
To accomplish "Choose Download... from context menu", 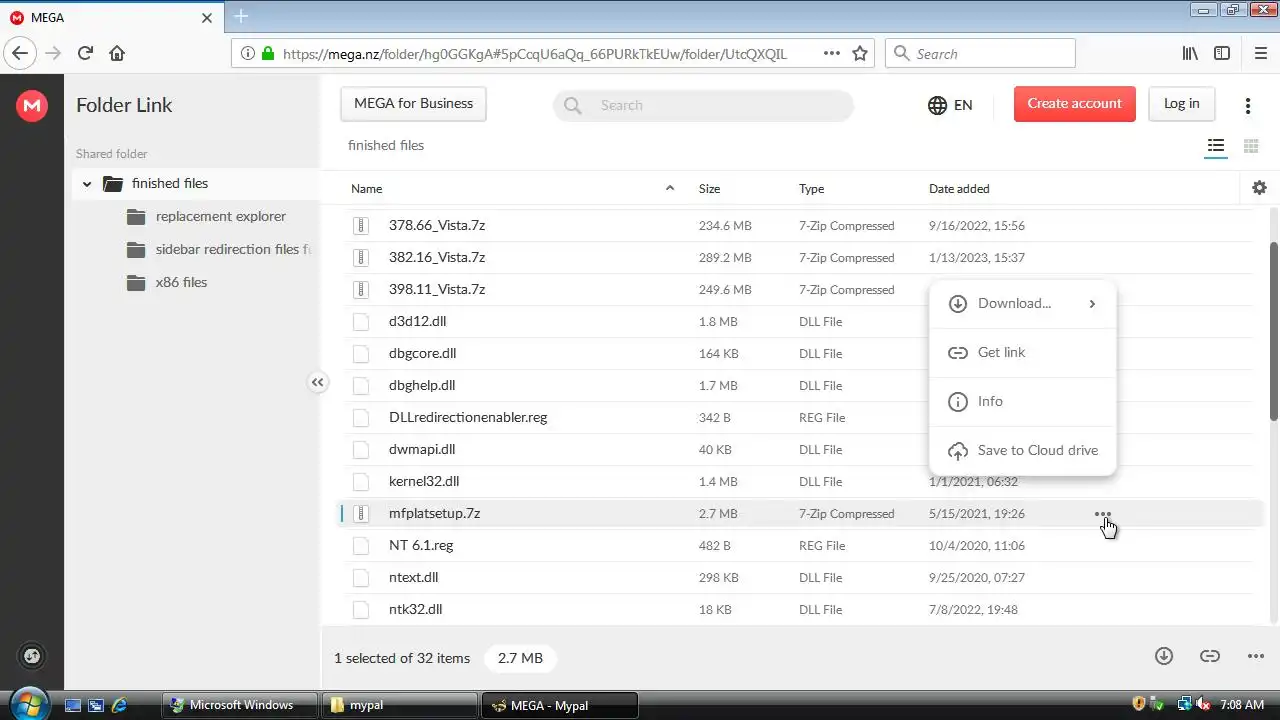I will coord(1022,304).
